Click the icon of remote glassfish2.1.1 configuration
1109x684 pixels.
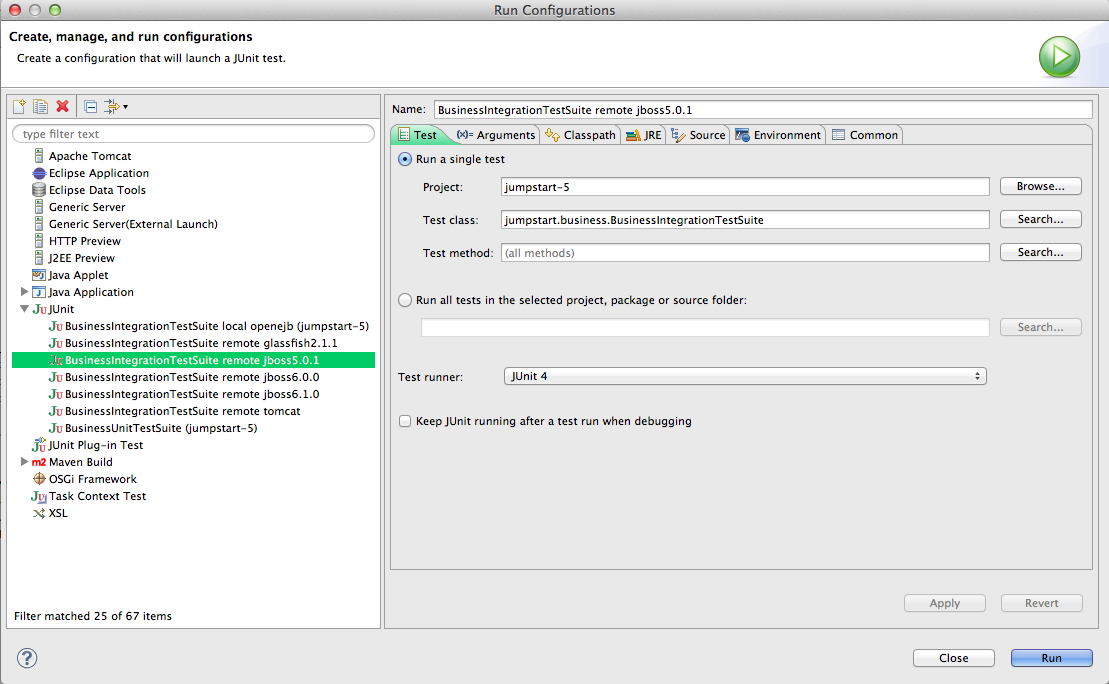tap(56, 343)
